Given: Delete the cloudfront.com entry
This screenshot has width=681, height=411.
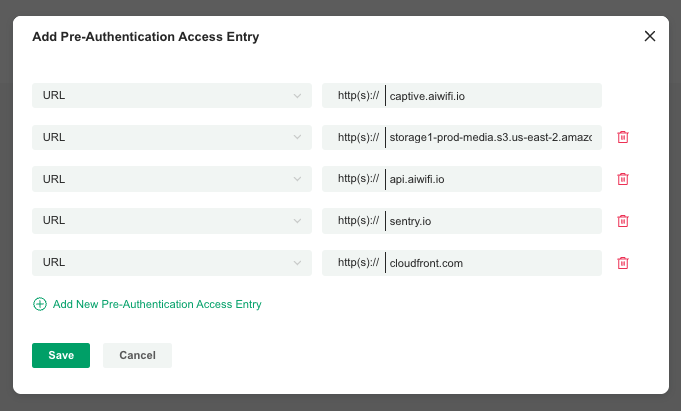Looking at the screenshot, I should pos(623,263).
